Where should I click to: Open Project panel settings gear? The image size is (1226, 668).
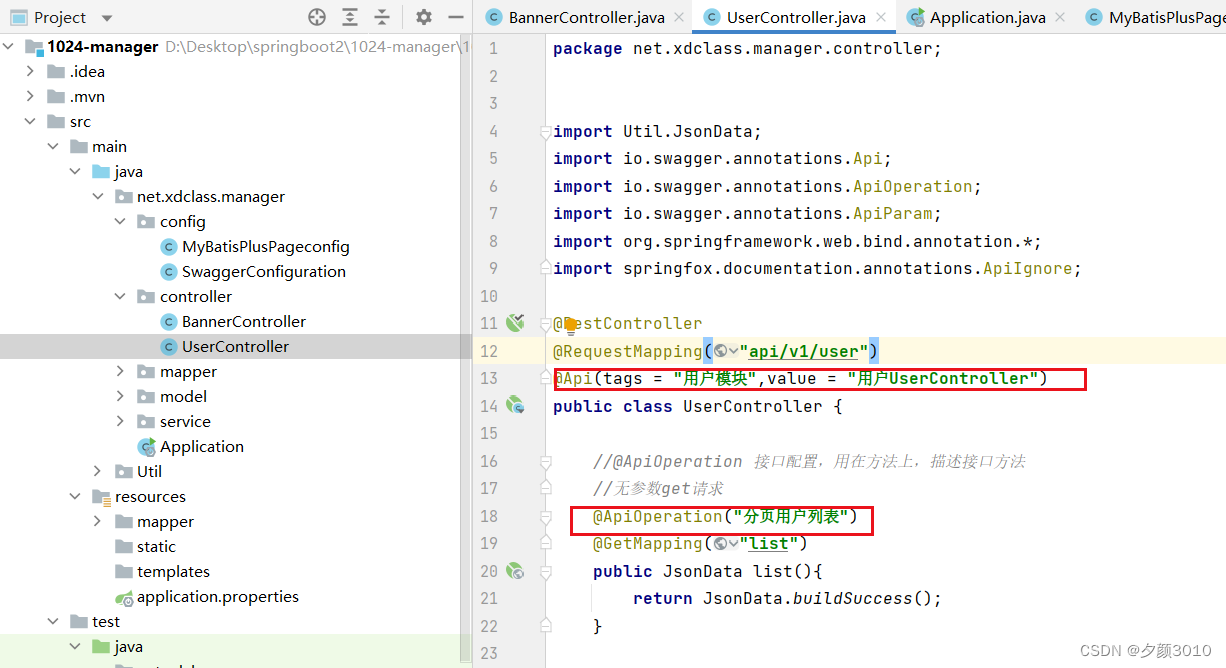point(424,17)
